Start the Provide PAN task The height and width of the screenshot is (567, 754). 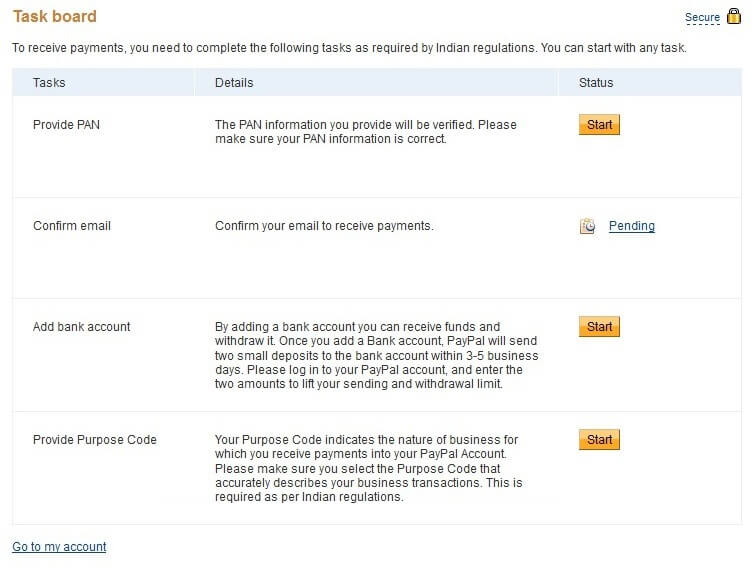pos(599,125)
